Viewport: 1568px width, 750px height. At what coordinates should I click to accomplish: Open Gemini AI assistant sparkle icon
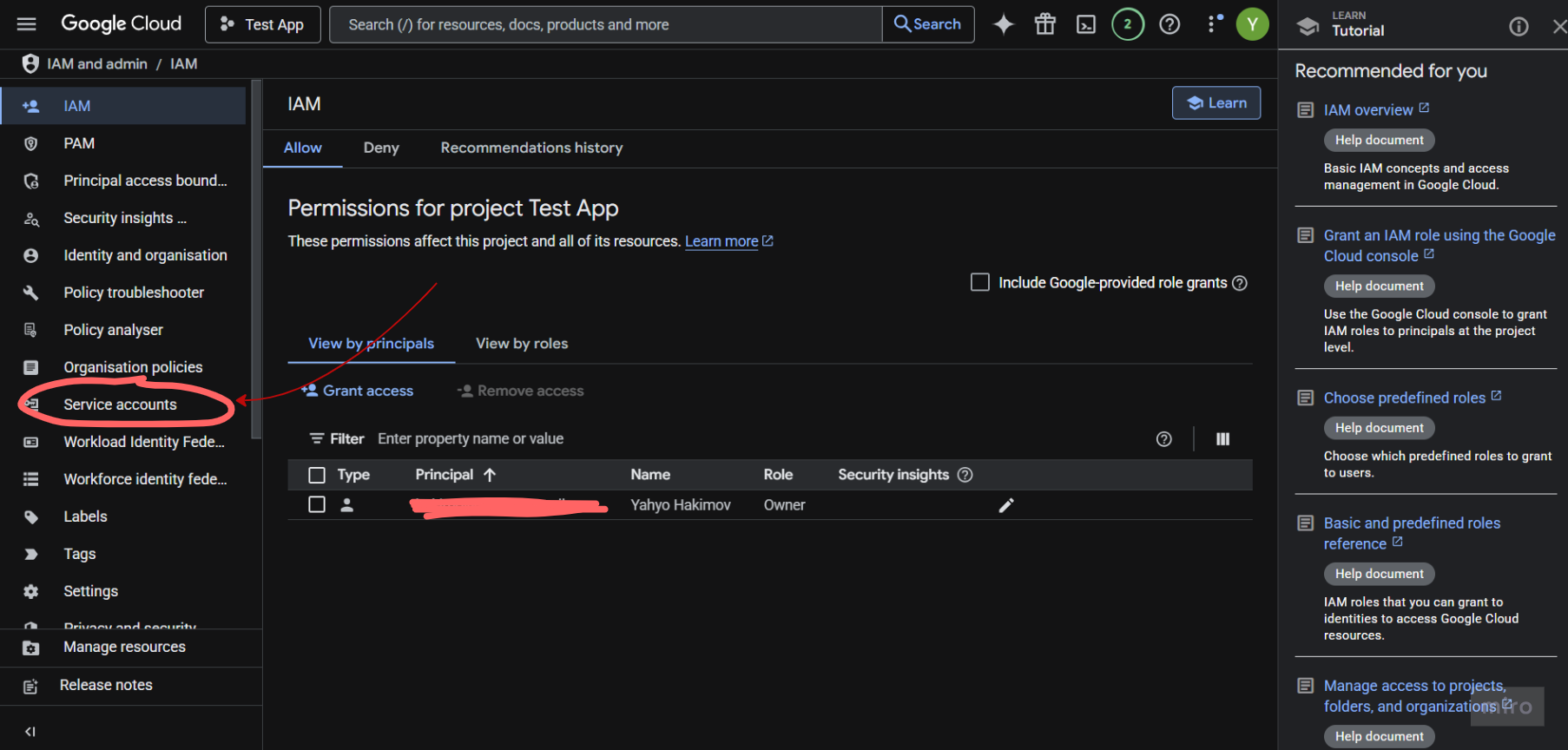[x=1004, y=24]
